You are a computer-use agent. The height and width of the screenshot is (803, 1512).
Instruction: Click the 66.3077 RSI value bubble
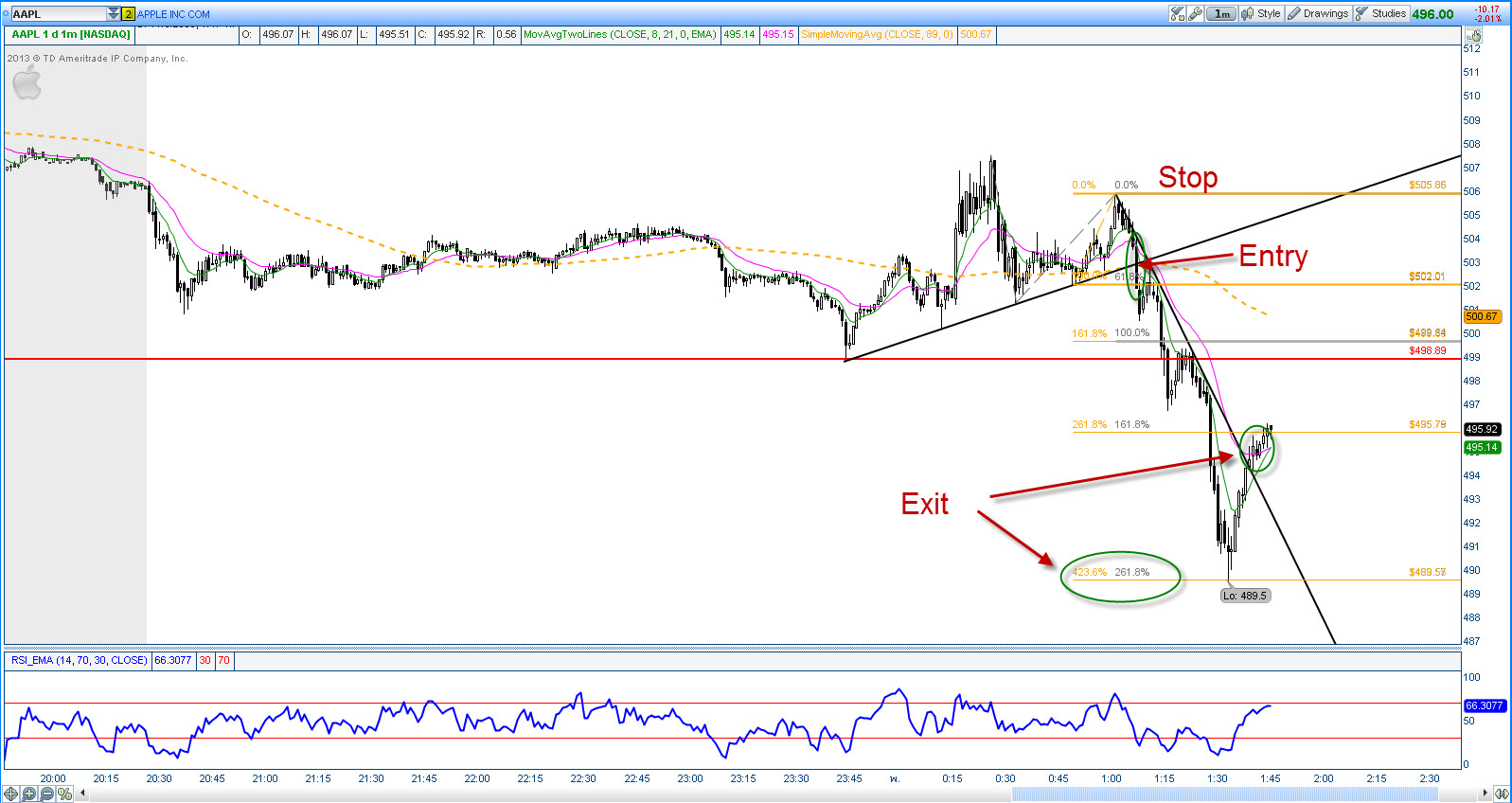[1484, 705]
